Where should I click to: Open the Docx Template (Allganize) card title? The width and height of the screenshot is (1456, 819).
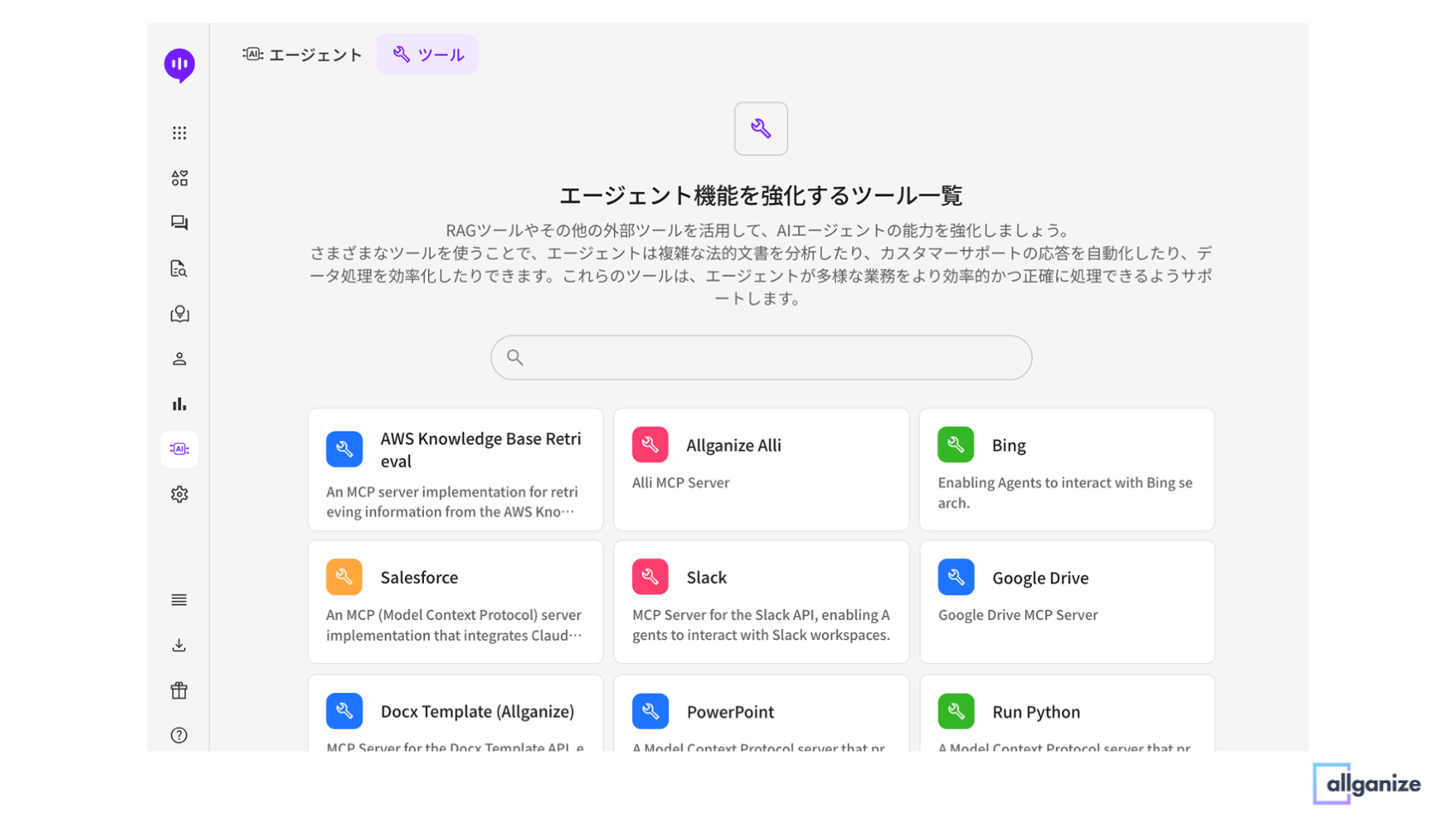tap(477, 711)
